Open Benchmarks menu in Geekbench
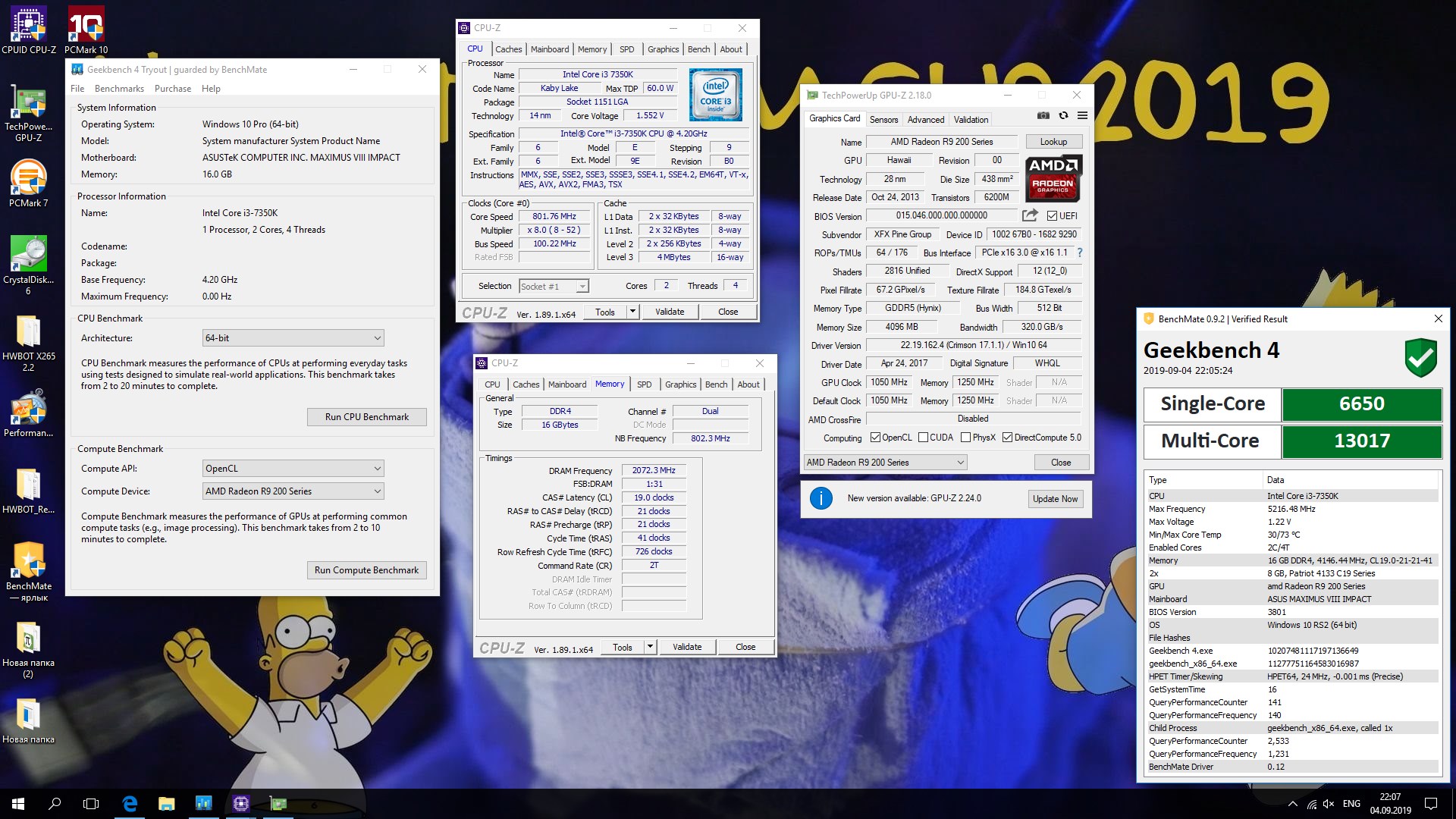1456x819 pixels. 119,89
